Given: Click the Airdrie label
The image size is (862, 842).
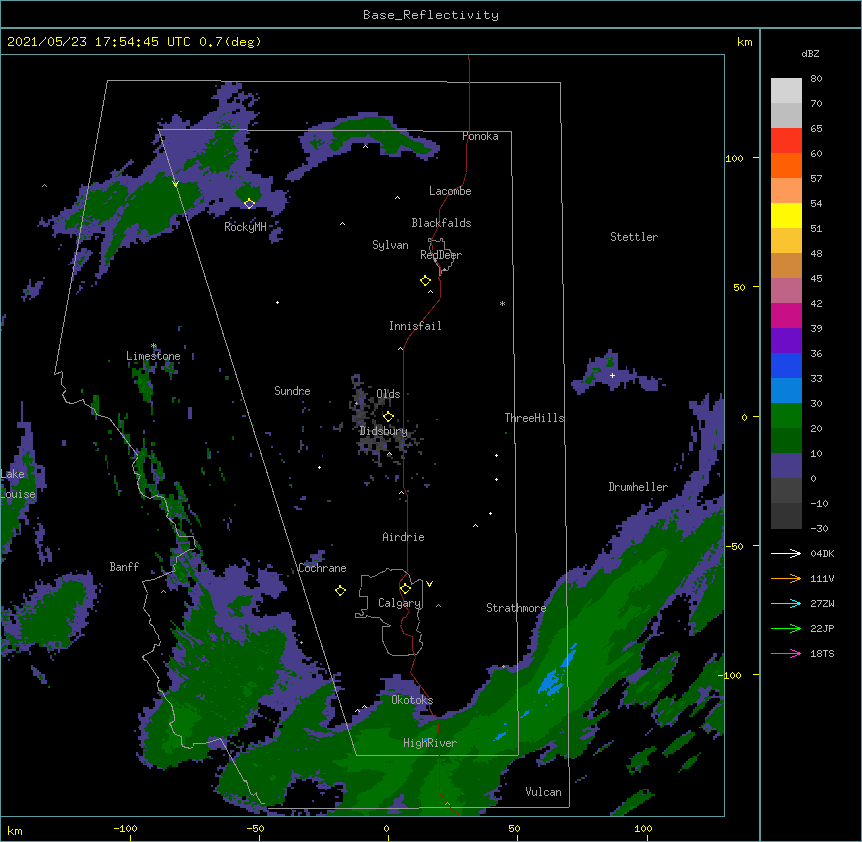Looking at the screenshot, I should click(x=404, y=537).
